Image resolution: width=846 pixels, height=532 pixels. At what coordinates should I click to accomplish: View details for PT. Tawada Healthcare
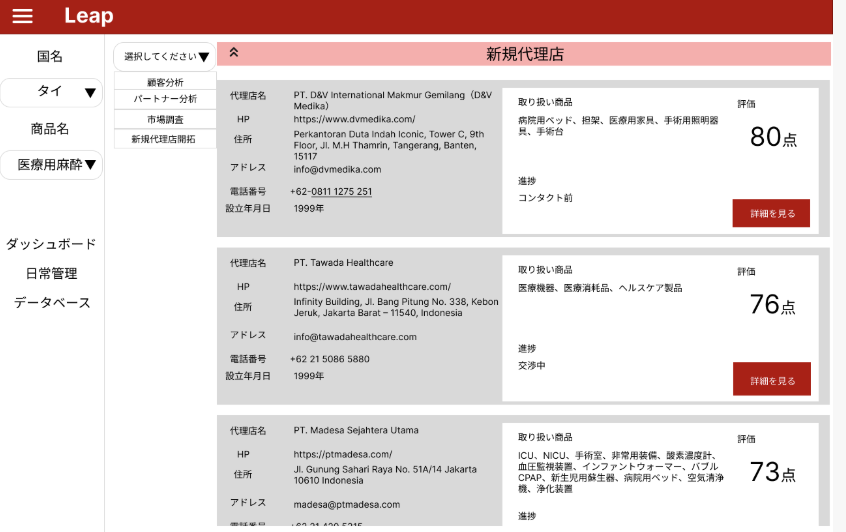click(x=771, y=380)
